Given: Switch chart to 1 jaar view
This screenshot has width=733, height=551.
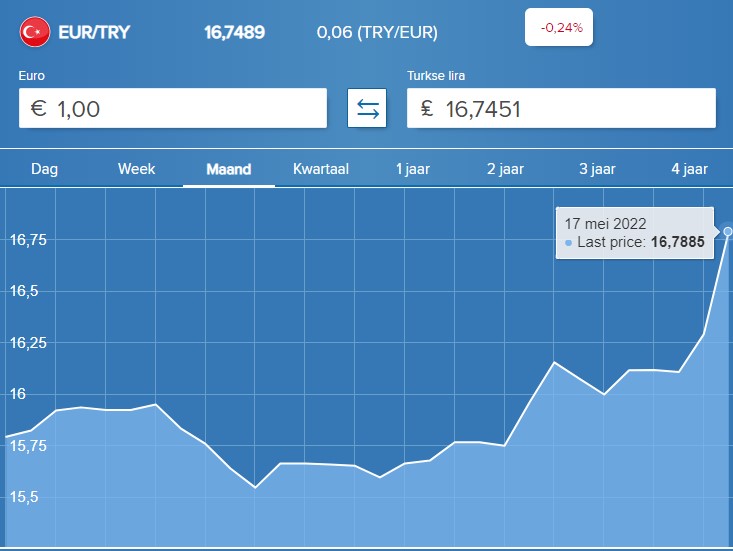Looking at the screenshot, I should click(413, 169).
